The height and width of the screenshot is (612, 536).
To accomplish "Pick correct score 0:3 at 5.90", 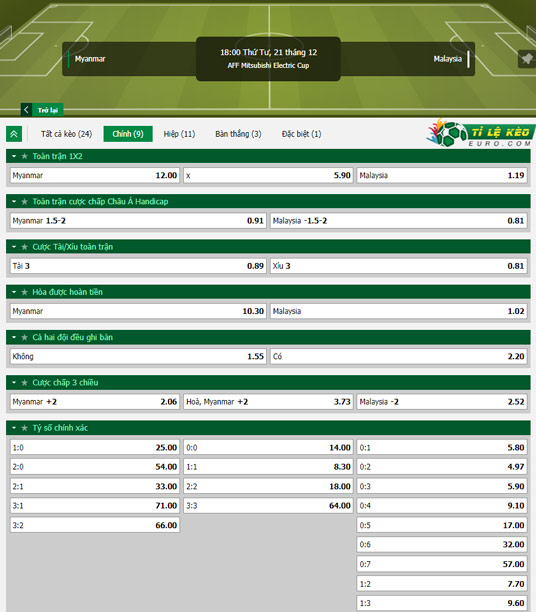I will tap(442, 486).
